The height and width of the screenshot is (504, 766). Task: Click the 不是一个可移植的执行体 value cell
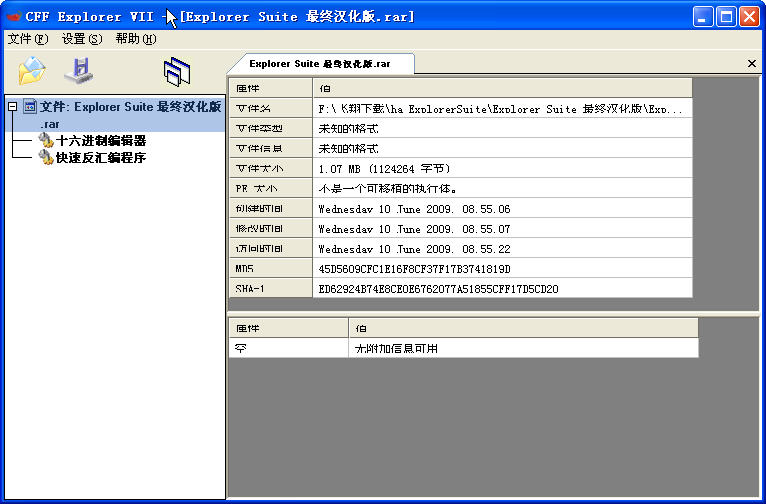point(502,189)
